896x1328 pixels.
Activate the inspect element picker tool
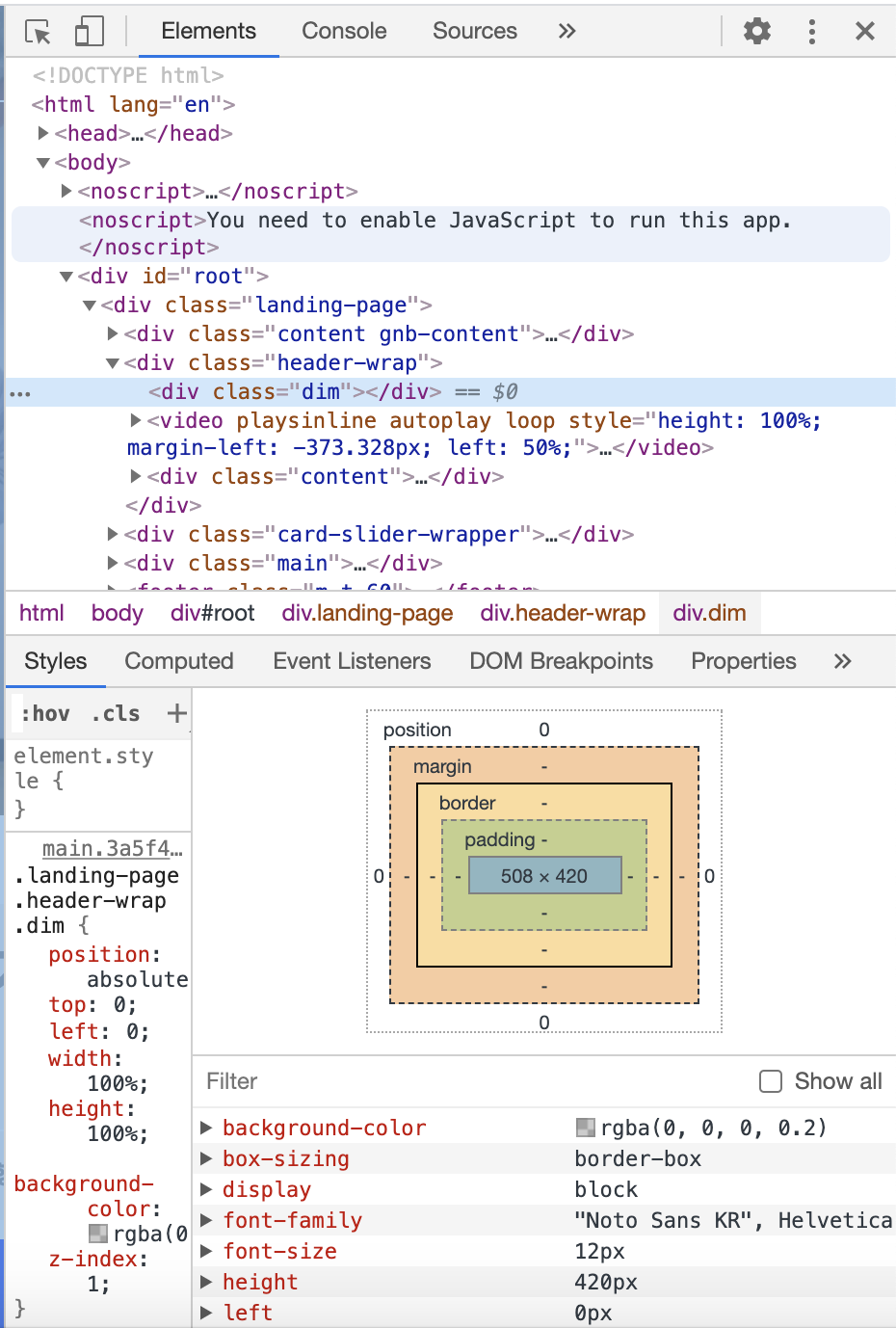38,32
